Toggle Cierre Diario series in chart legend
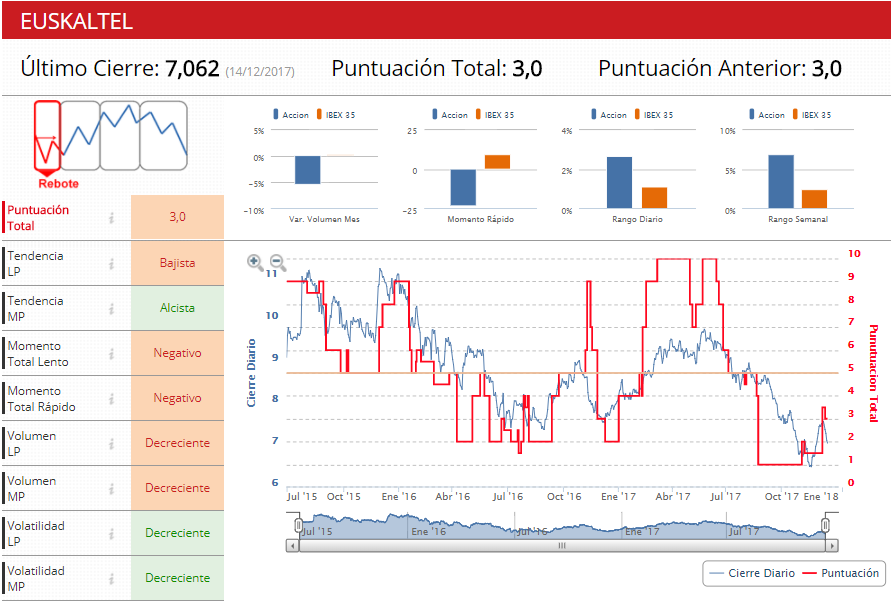 coord(752,573)
